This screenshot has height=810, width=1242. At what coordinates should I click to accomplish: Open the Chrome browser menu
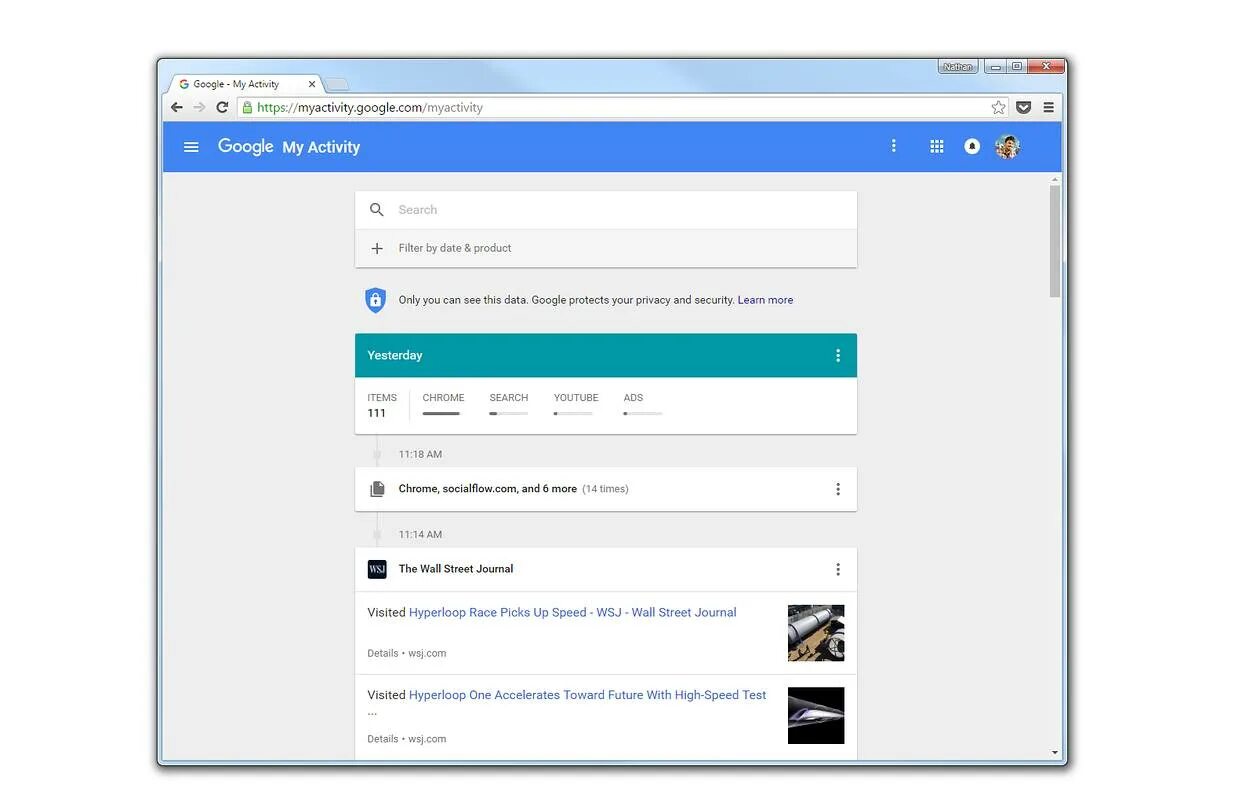pos(1049,107)
